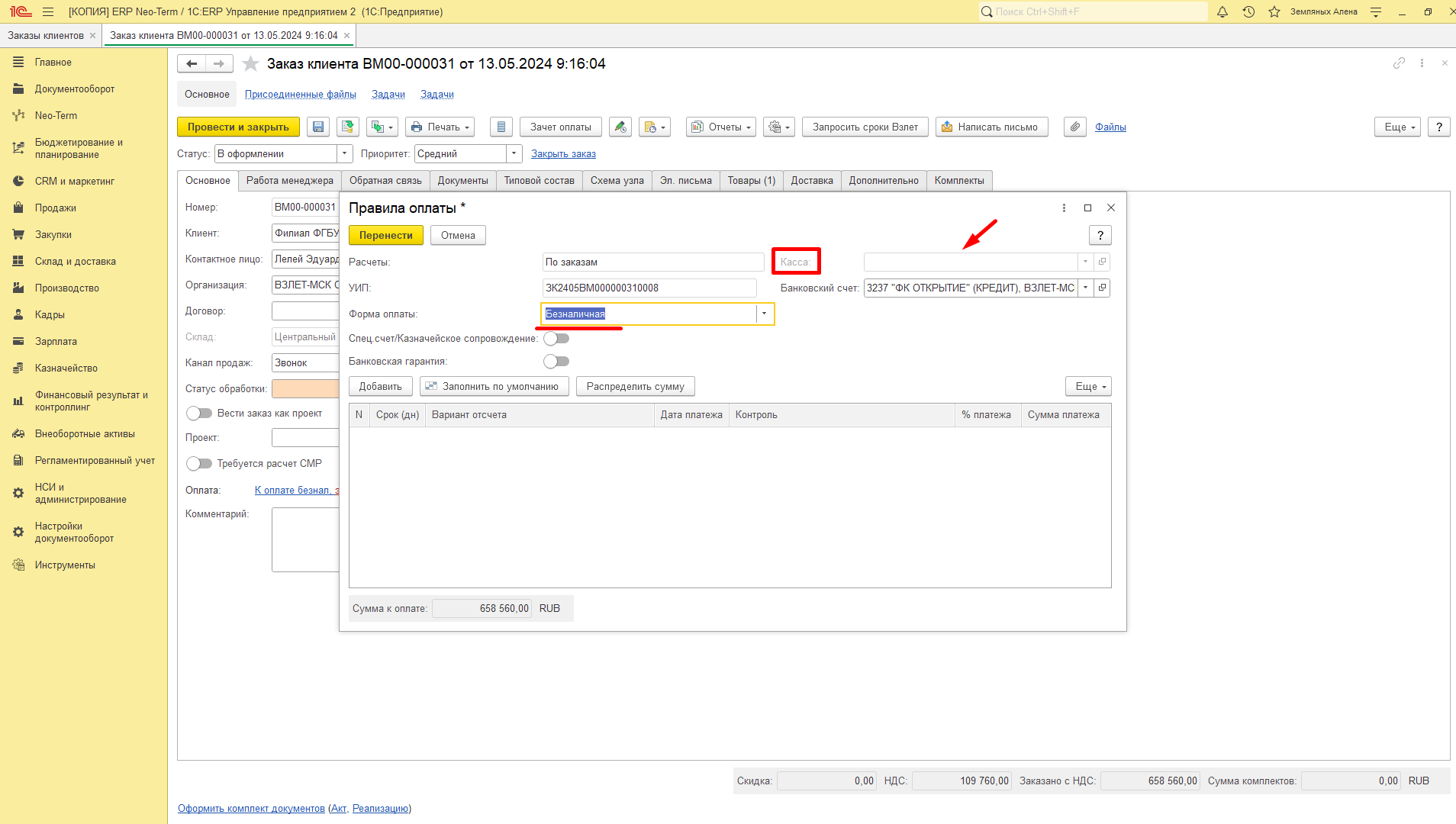Open the Отчеты dropdown menu
Screen dimensions: 1456x824
pos(721,127)
